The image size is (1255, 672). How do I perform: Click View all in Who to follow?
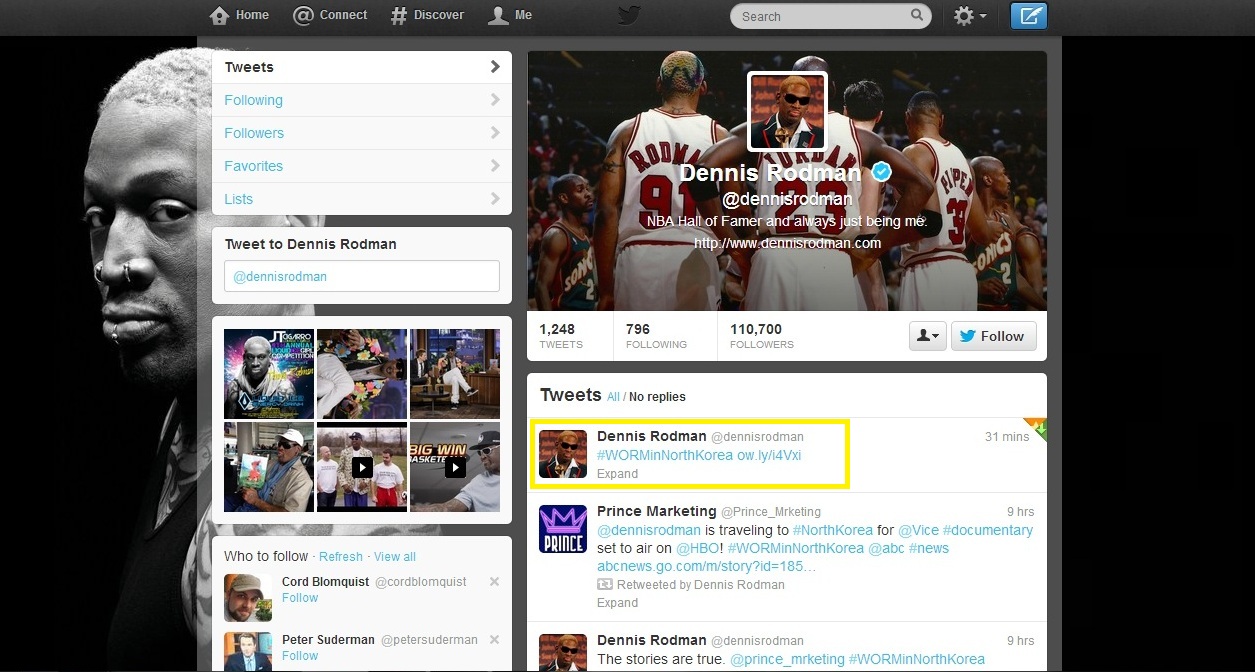[x=395, y=556]
